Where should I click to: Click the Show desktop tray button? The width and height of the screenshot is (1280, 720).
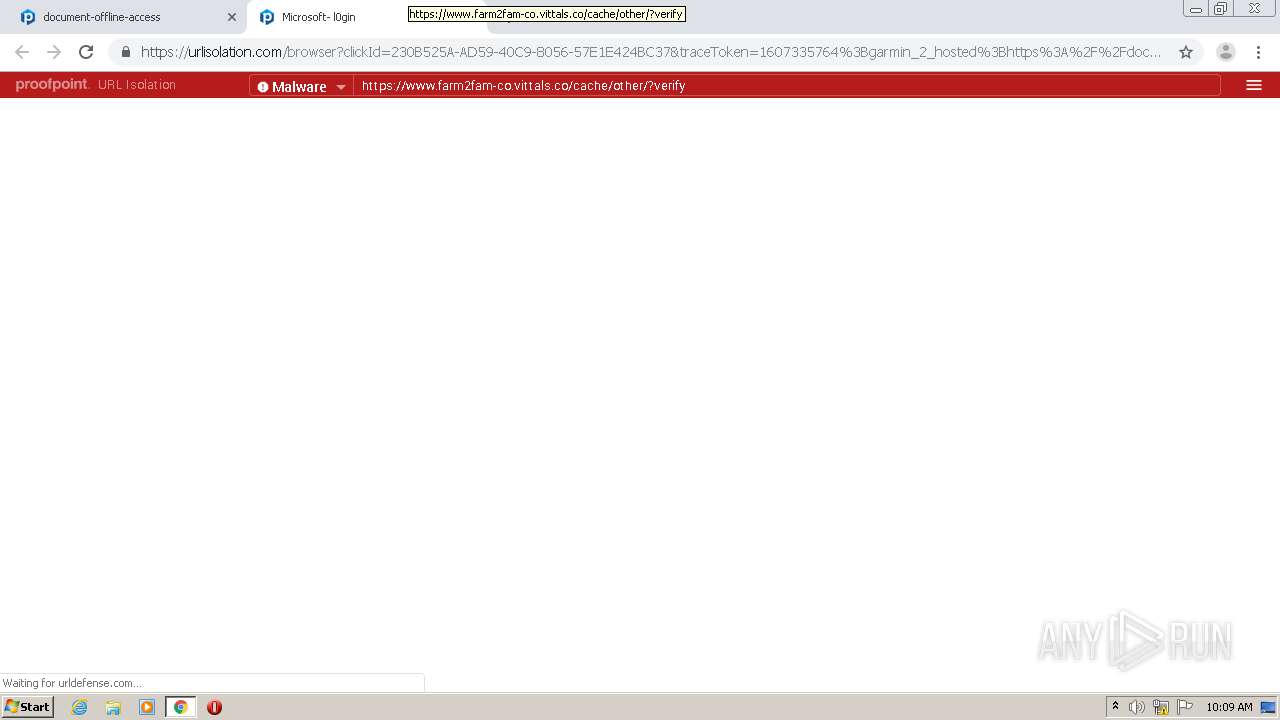pyautogui.click(x=1269, y=707)
